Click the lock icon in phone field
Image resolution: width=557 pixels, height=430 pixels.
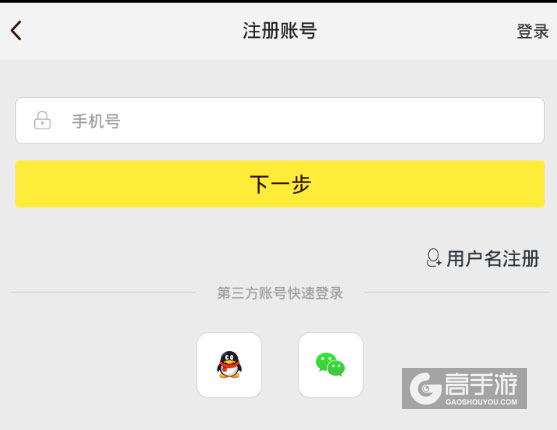coord(42,120)
